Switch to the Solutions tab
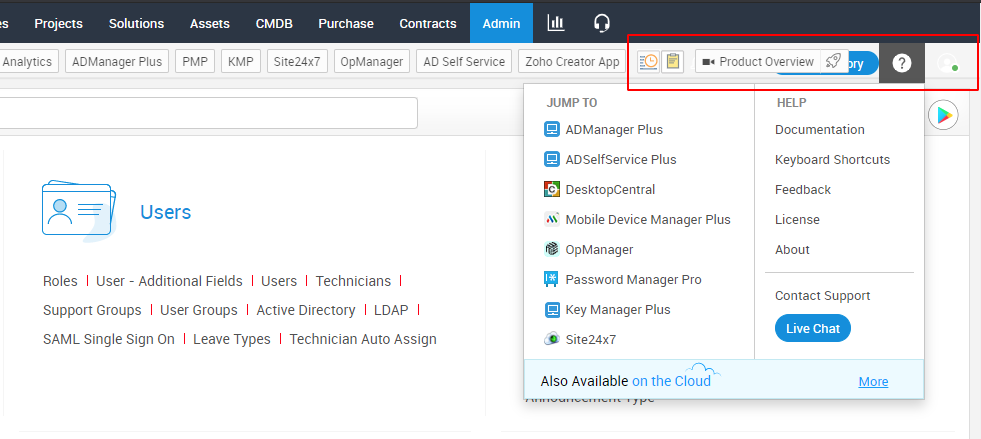Screen dimensions: 981x439 (136, 23)
